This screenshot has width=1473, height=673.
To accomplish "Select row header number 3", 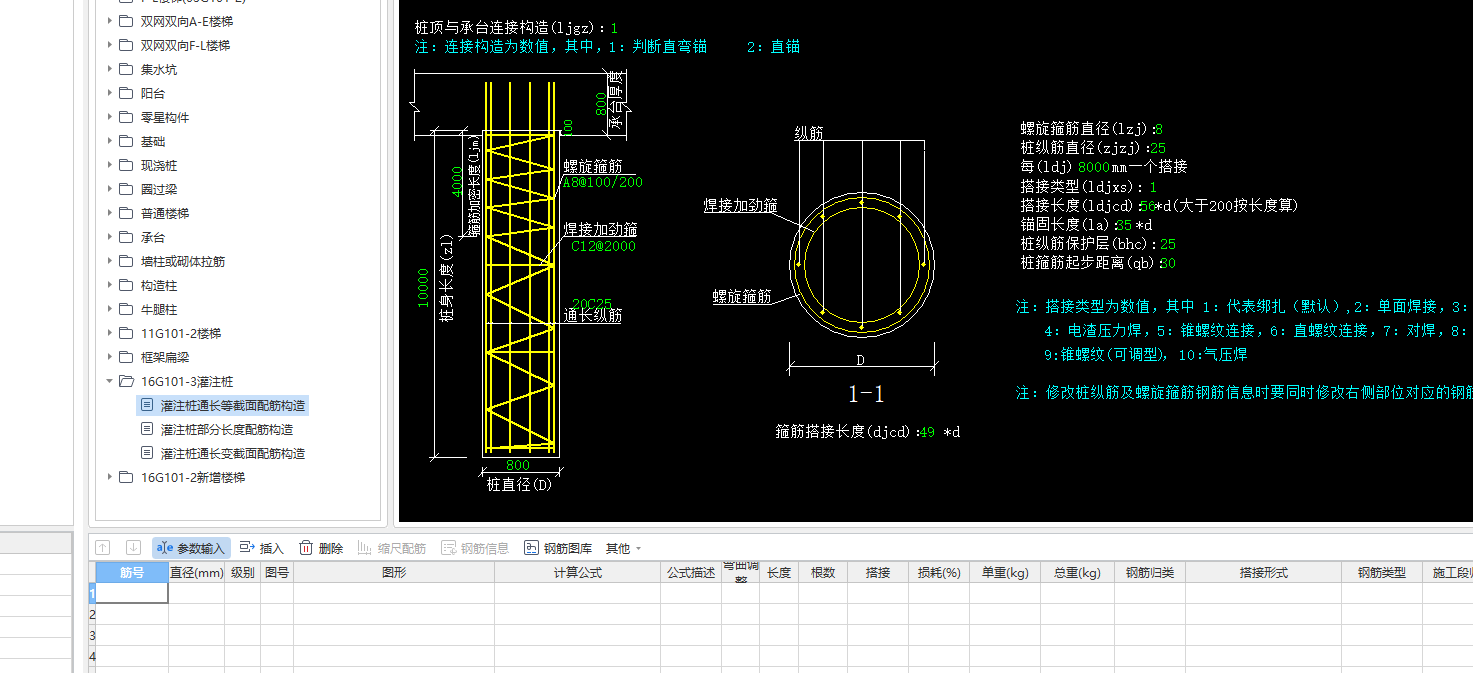I will (x=92, y=635).
